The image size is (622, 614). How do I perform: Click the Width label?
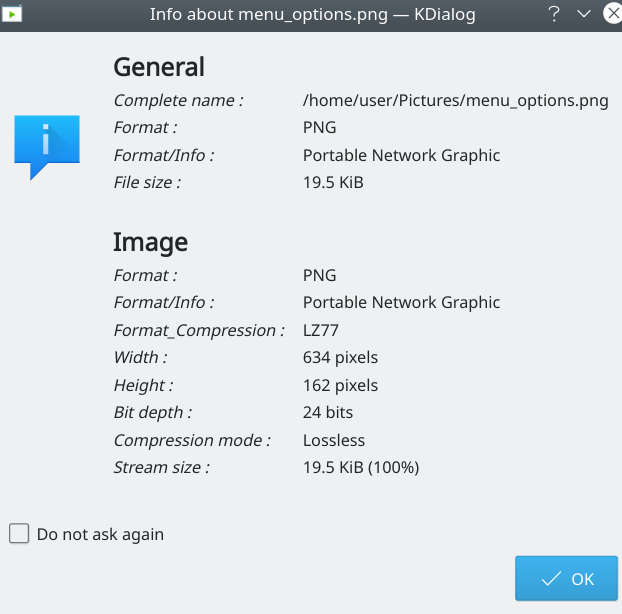tap(140, 357)
